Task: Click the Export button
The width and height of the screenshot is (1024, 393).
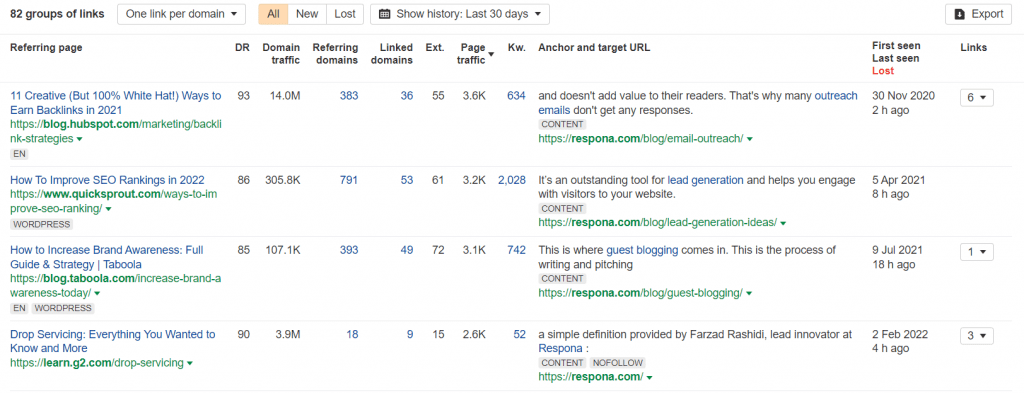Action: pyautogui.click(x=978, y=14)
